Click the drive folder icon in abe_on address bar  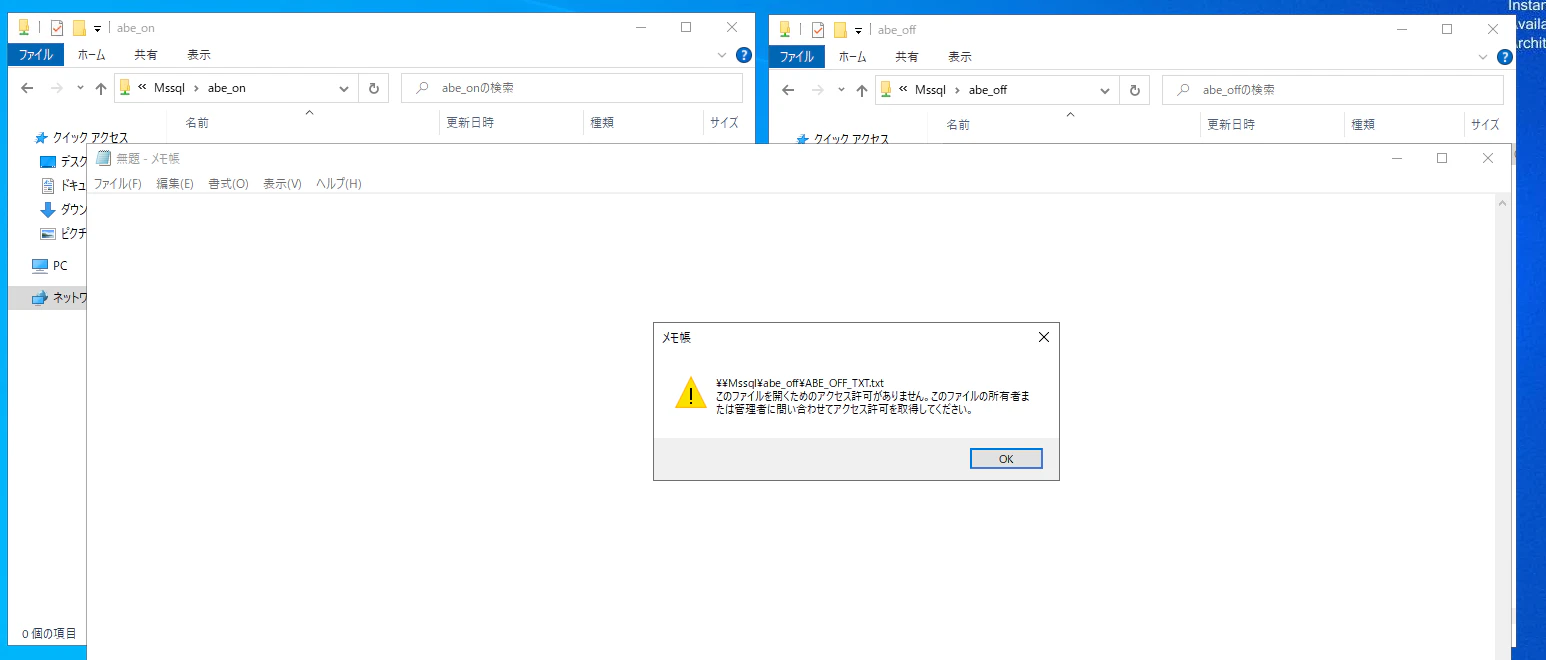pyautogui.click(x=124, y=88)
